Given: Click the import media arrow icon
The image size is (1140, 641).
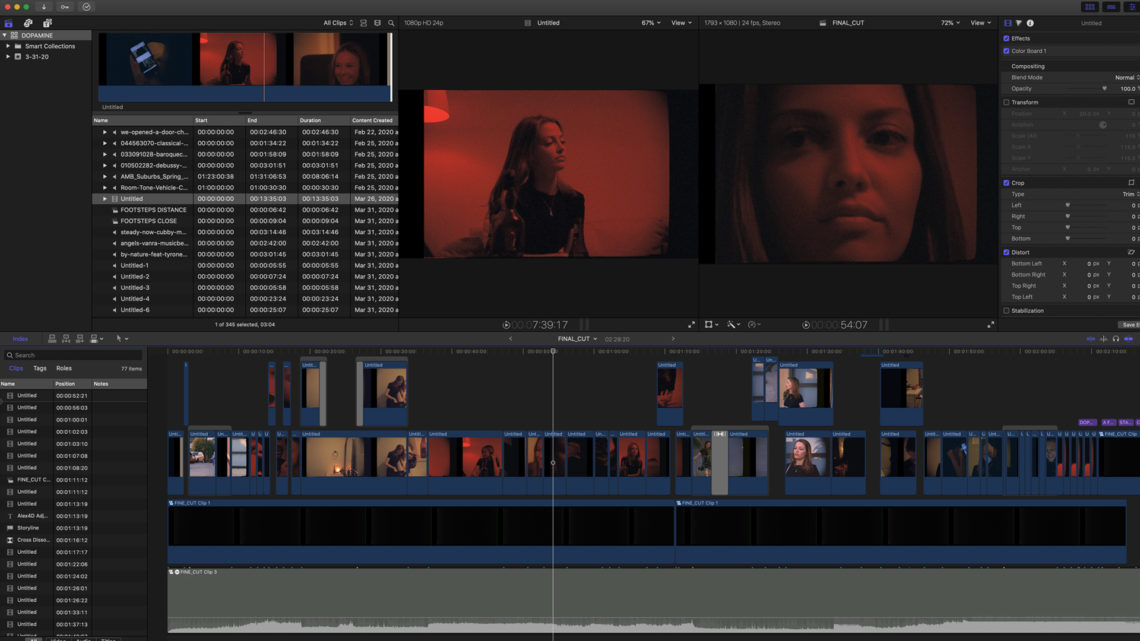Looking at the screenshot, I should 44,7.
